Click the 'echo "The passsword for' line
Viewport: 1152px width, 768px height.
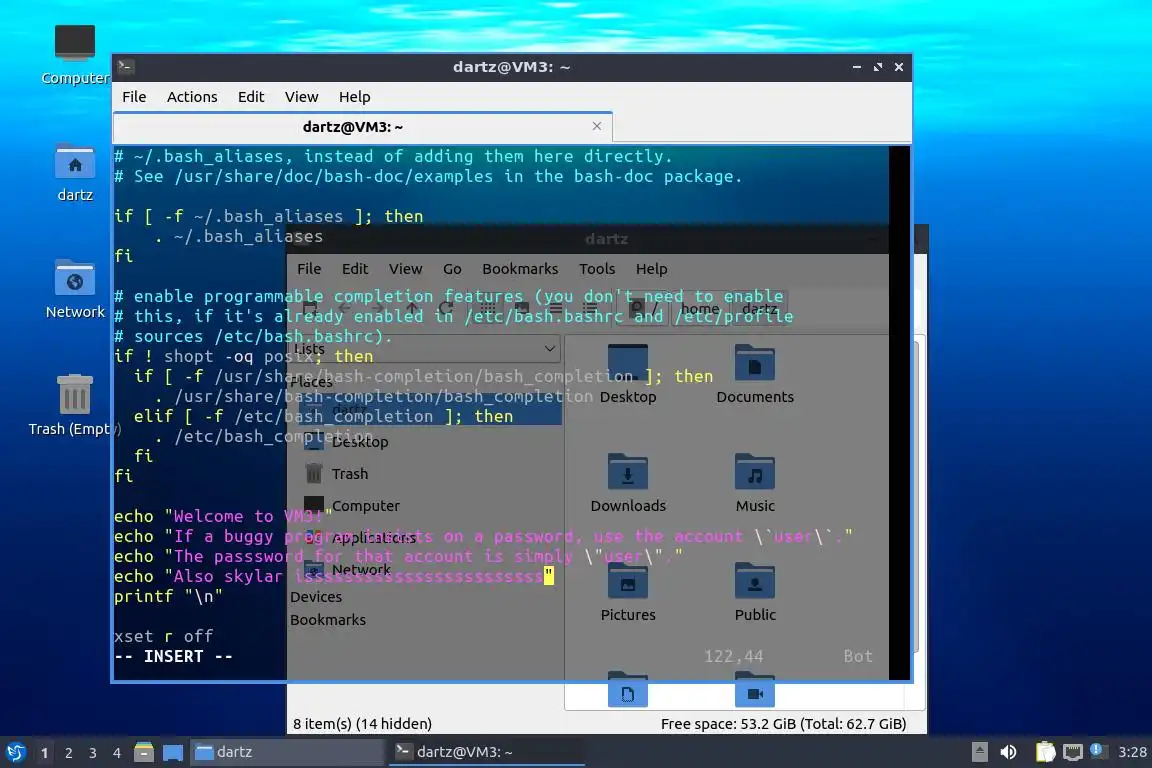(x=398, y=556)
